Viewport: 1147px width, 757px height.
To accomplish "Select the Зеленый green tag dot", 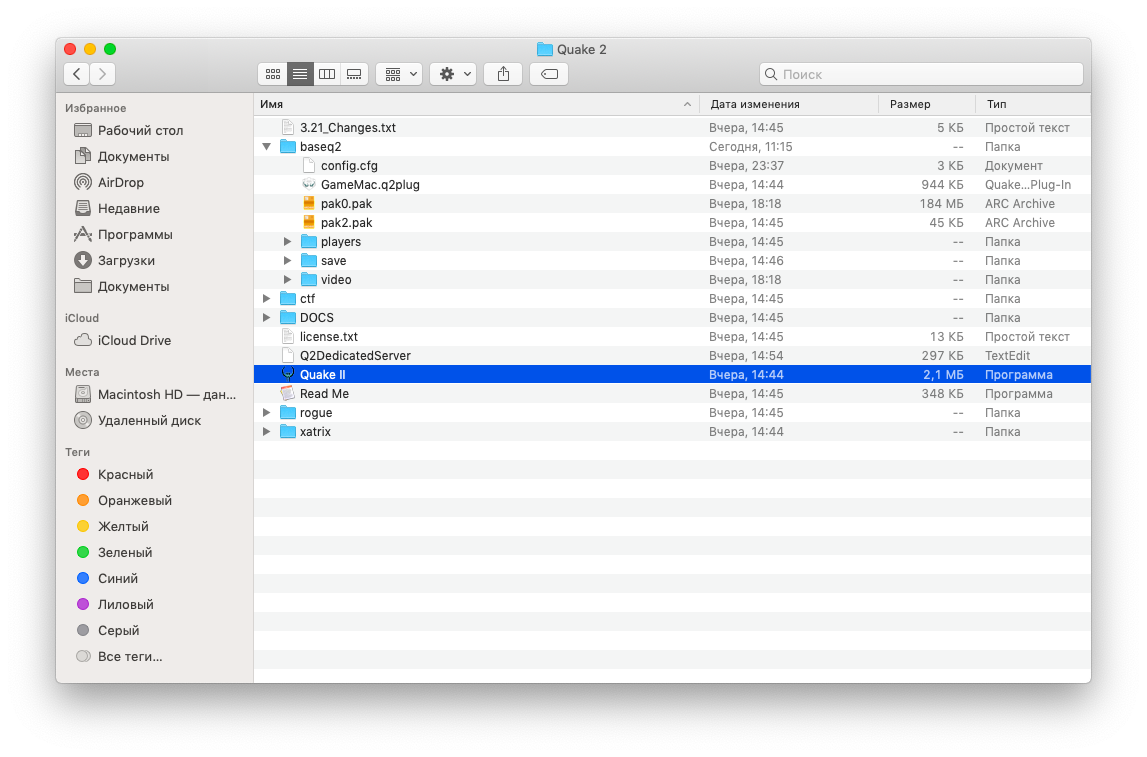I will (x=83, y=552).
